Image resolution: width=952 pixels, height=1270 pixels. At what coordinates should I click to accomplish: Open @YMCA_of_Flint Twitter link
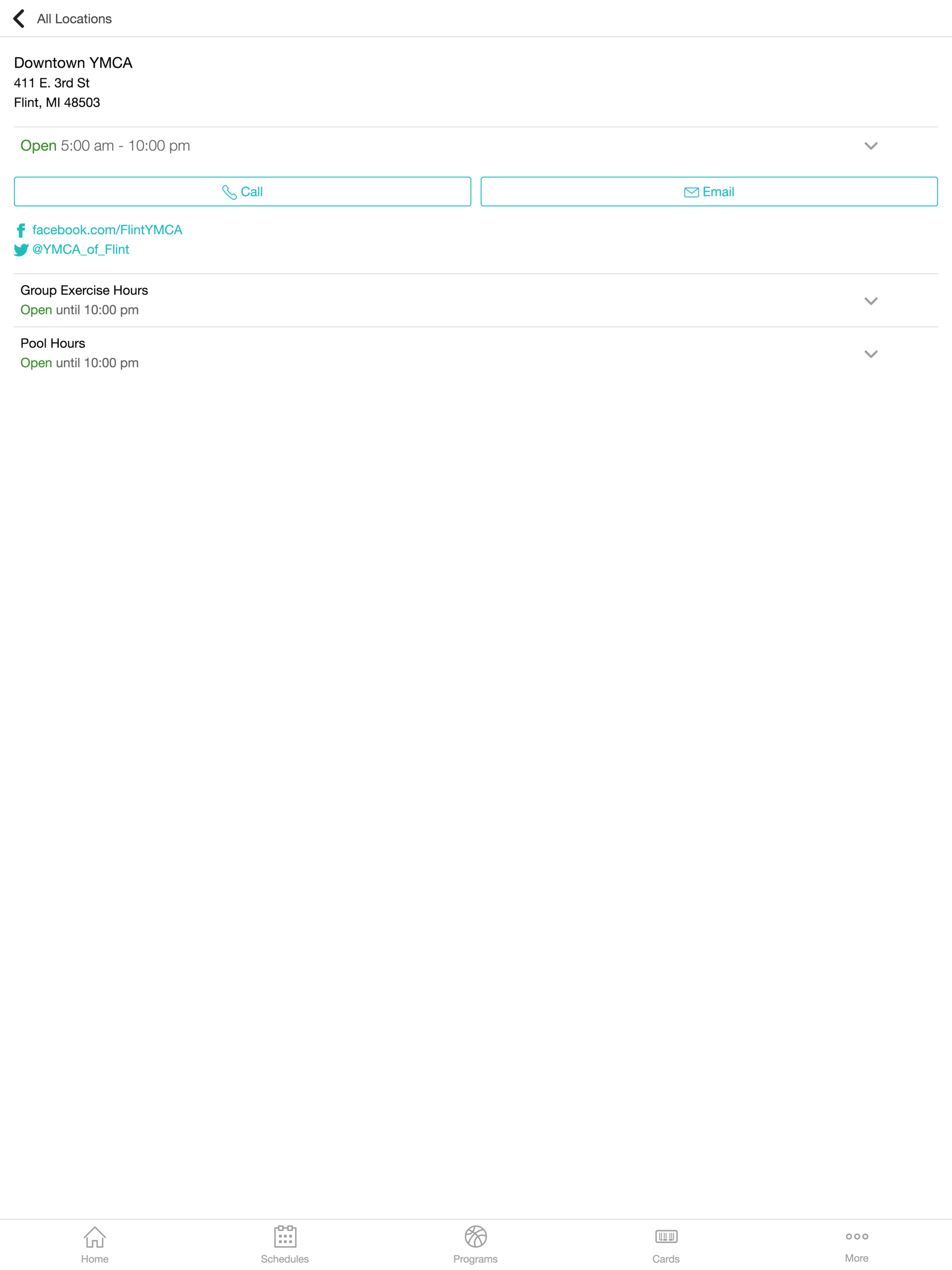(80, 249)
